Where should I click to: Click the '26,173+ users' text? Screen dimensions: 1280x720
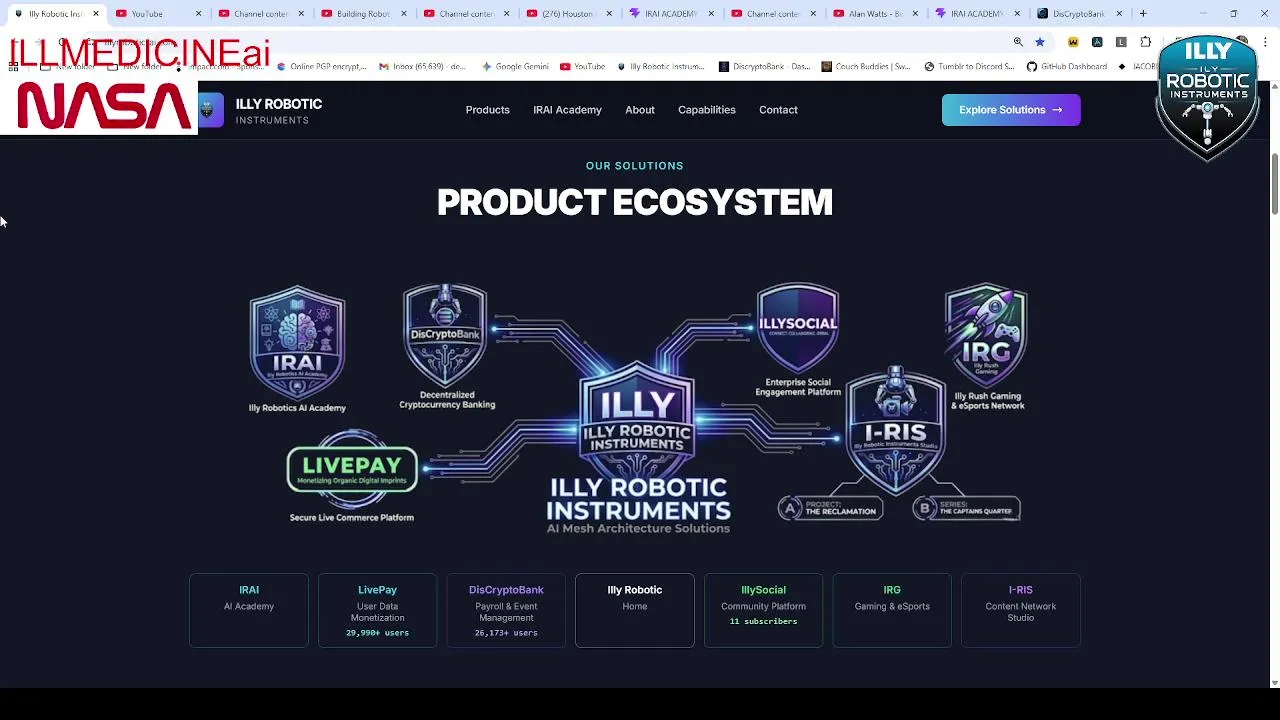tap(506, 633)
